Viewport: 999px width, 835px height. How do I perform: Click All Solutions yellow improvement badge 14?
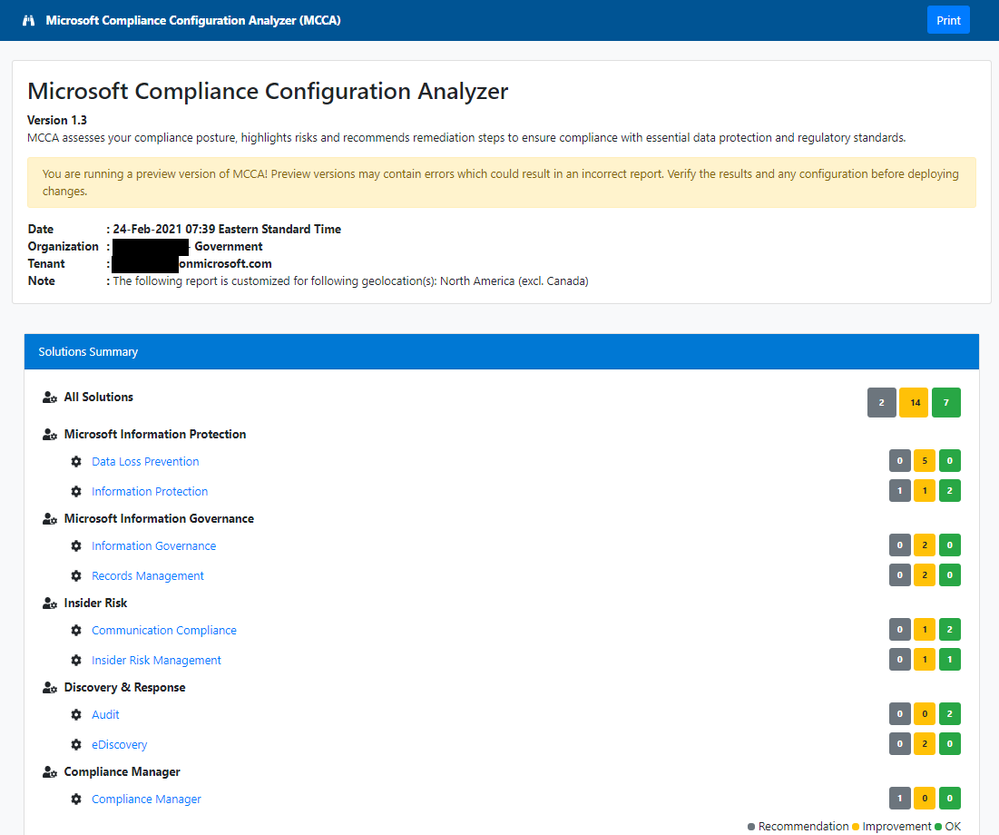[914, 403]
